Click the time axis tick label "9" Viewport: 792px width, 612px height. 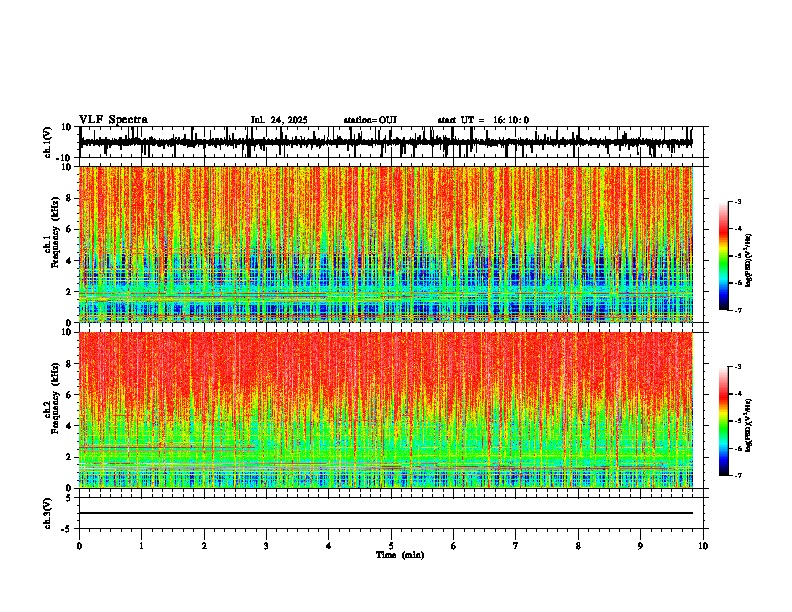coord(640,546)
